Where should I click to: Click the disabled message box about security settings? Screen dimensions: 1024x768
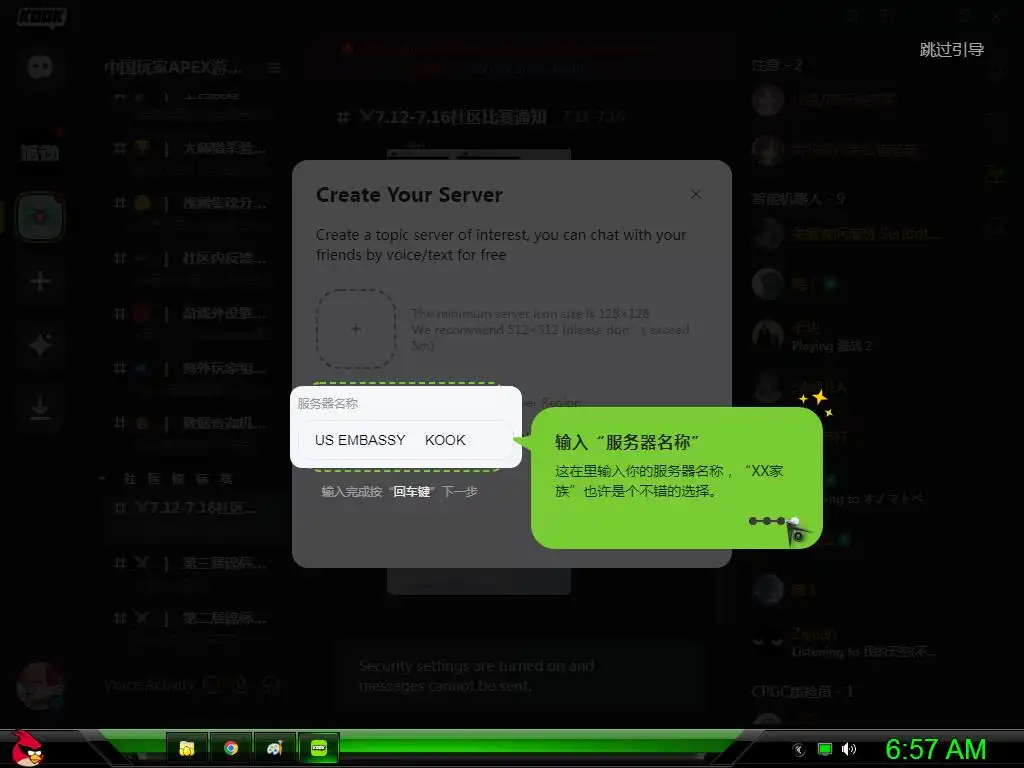pyautogui.click(x=520, y=675)
